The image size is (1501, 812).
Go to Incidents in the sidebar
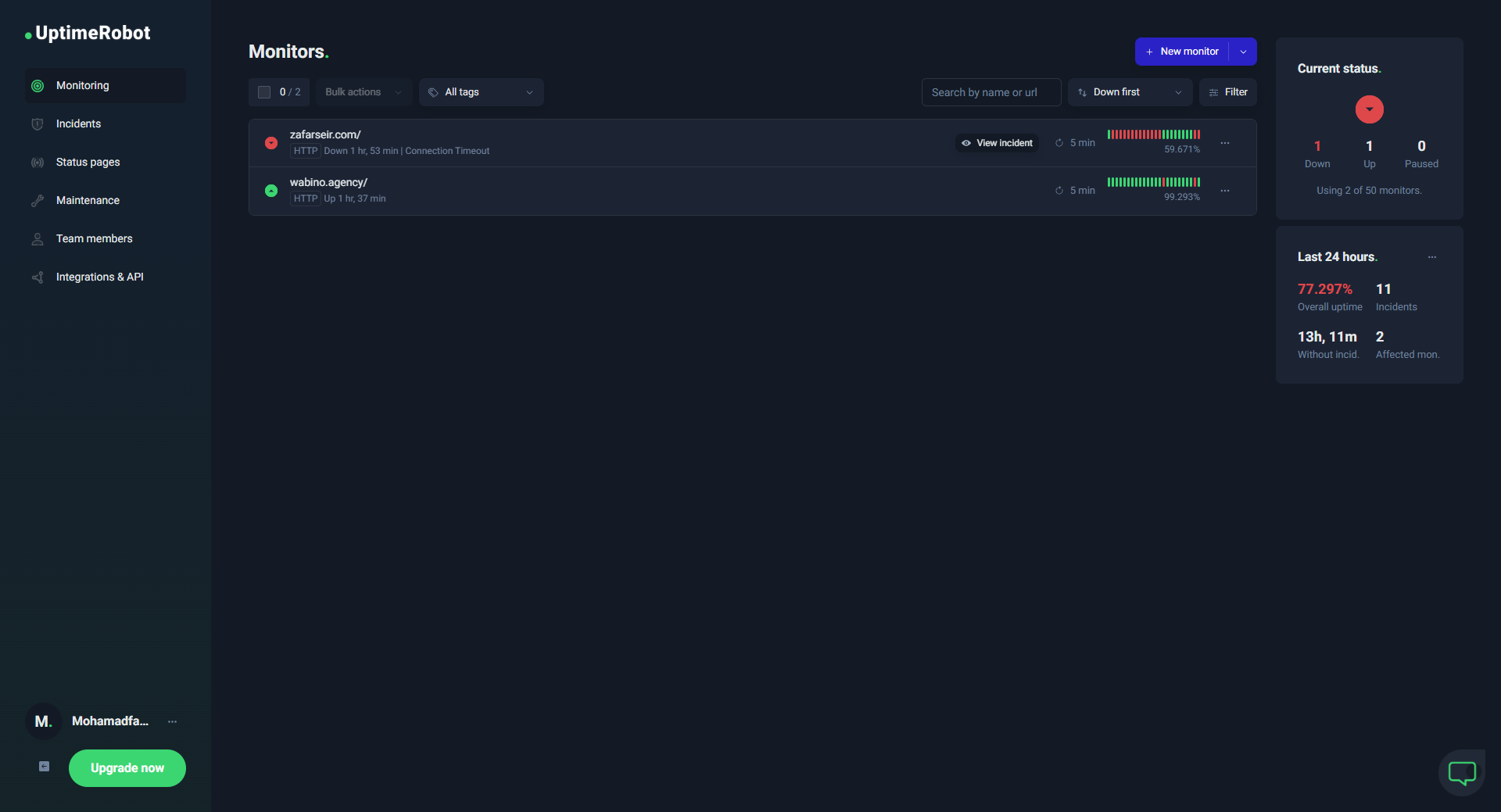click(78, 123)
